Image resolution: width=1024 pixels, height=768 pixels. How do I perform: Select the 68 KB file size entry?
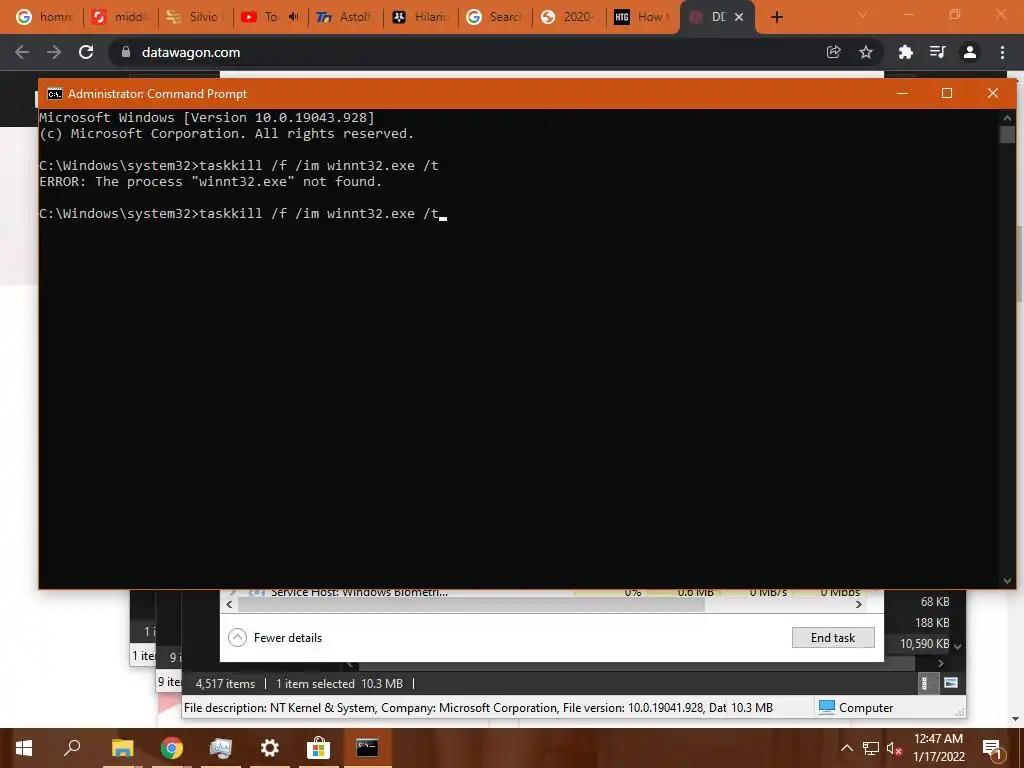(x=935, y=601)
